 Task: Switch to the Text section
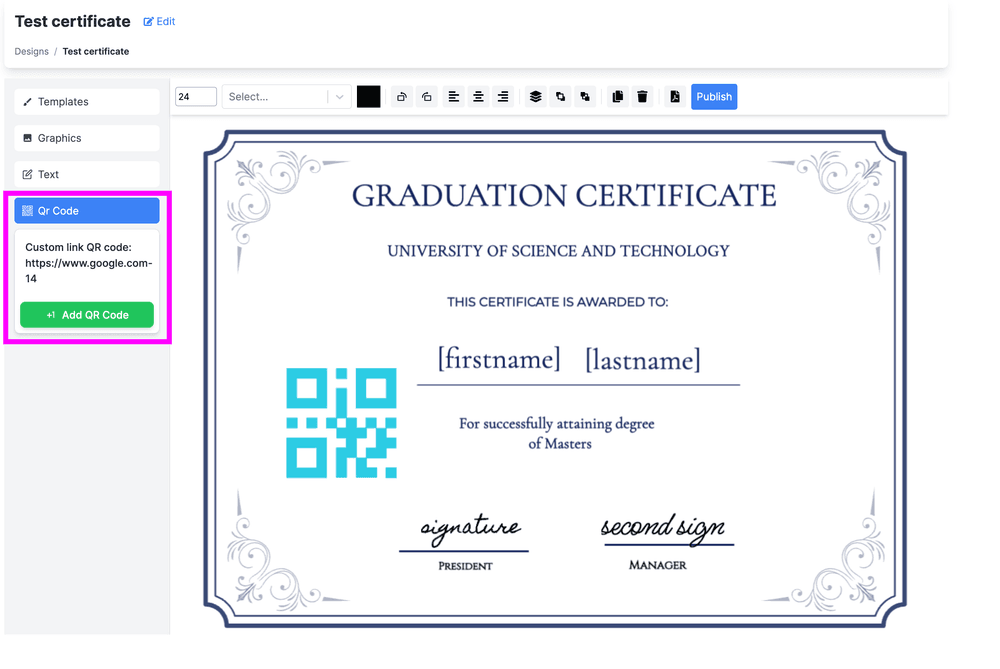86,174
